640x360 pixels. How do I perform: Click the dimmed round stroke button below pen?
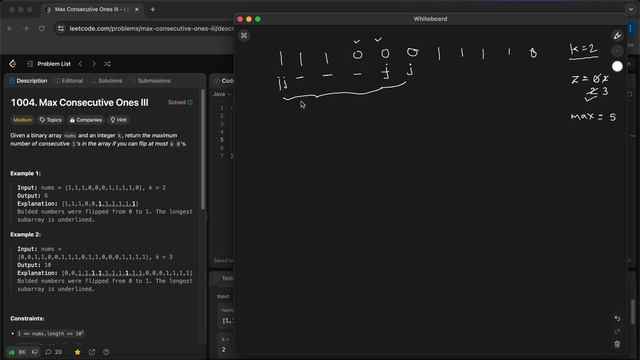(617, 51)
